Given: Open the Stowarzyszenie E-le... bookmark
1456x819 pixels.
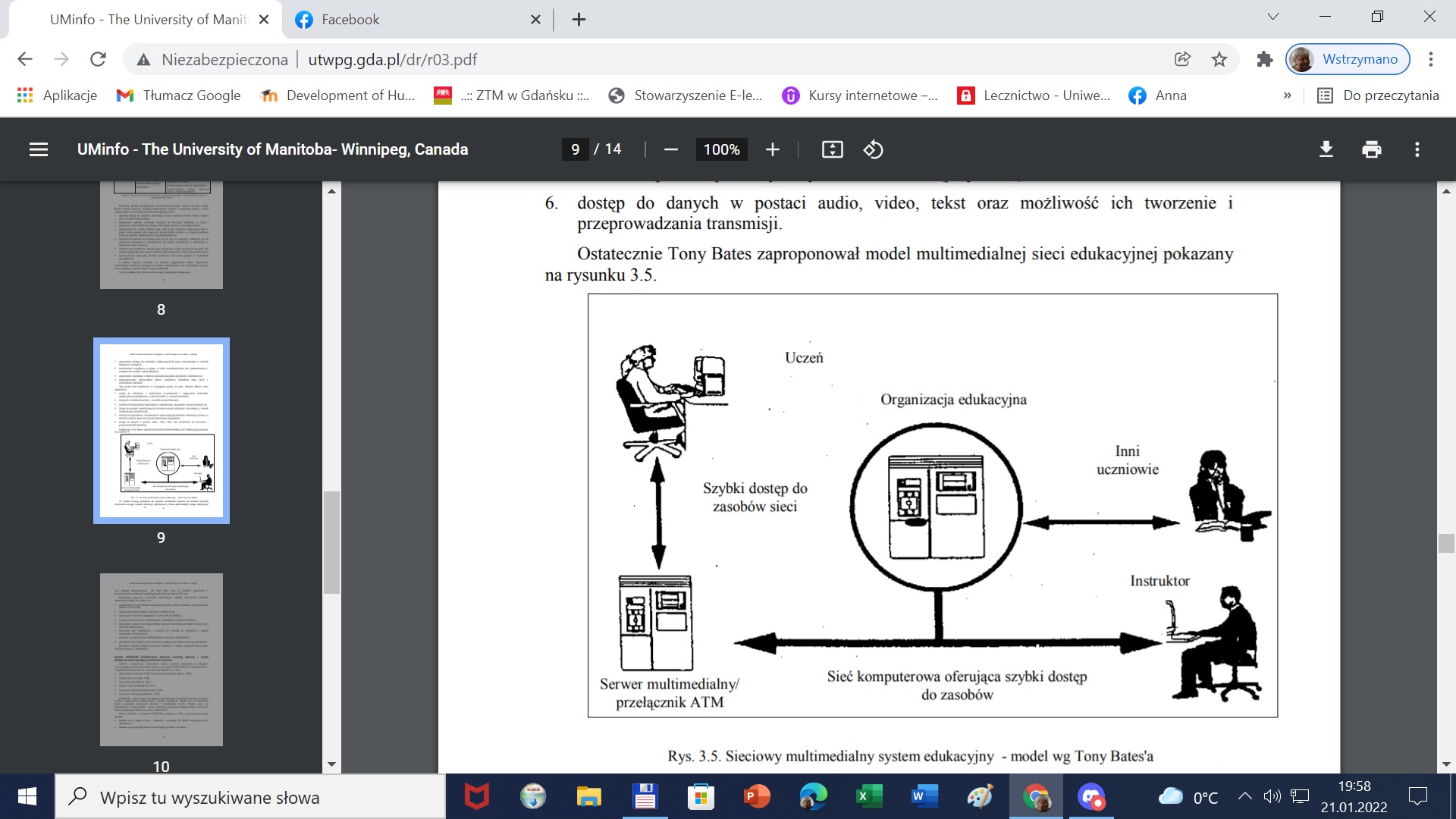Looking at the screenshot, I should (x=686, y=96).
